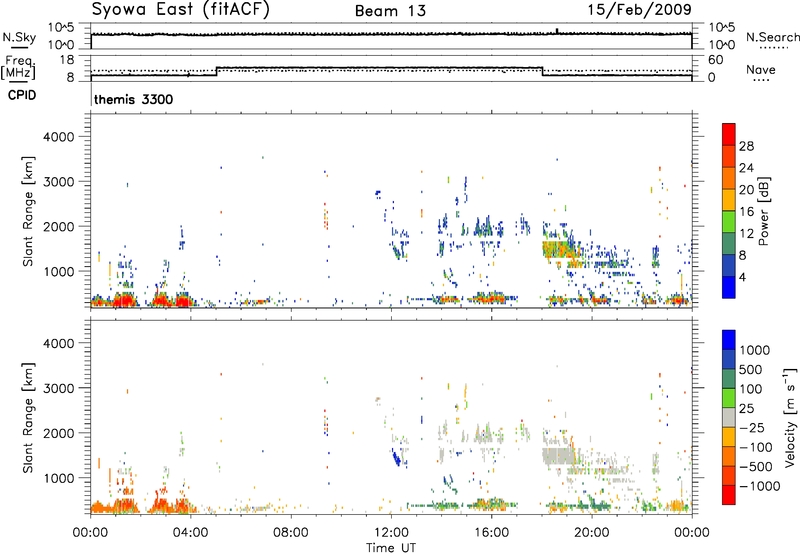Viewport: 800px width, 554px height.
Task: Click the "Power [dB]" colorbar title
Action: point(763,211)
